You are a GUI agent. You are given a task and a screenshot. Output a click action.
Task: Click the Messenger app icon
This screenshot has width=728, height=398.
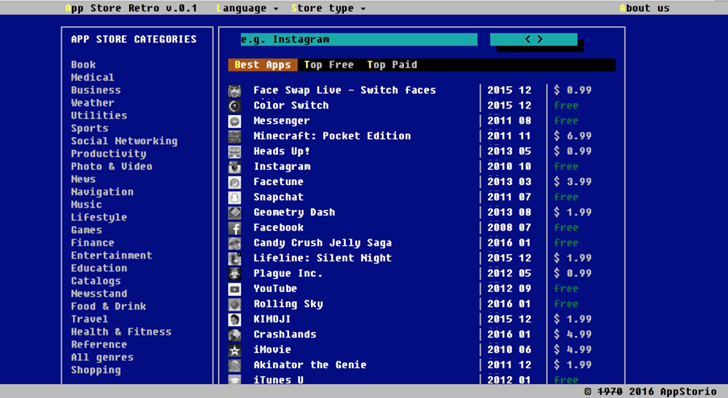pos(234,121)
